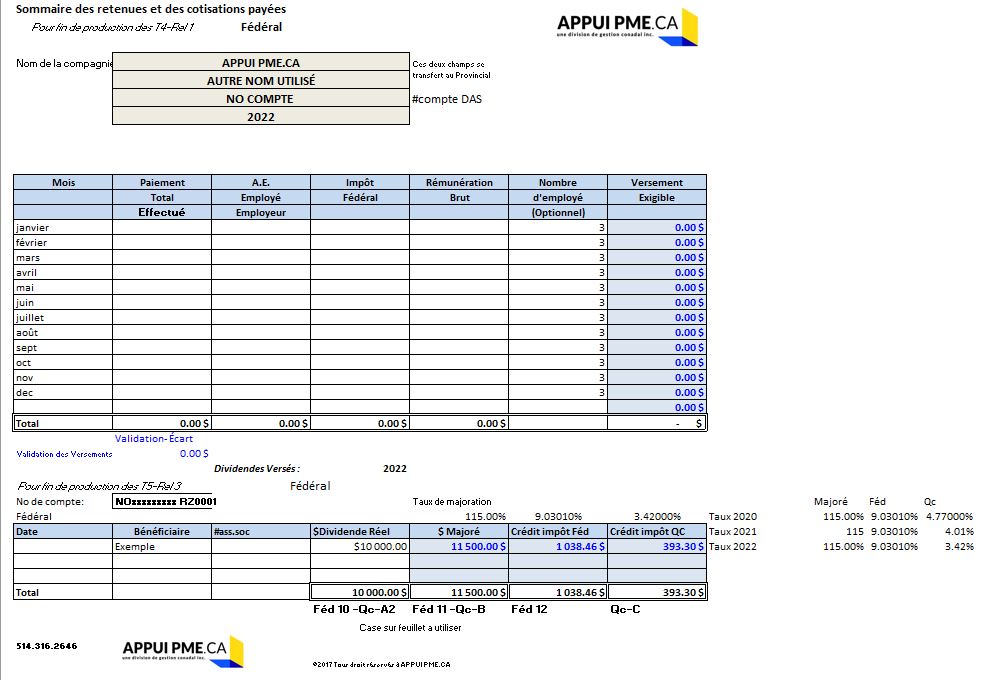This screenshot has height=680, width=997.
Task: Click the Impôt column header
Action: click(x=360, y=182)
